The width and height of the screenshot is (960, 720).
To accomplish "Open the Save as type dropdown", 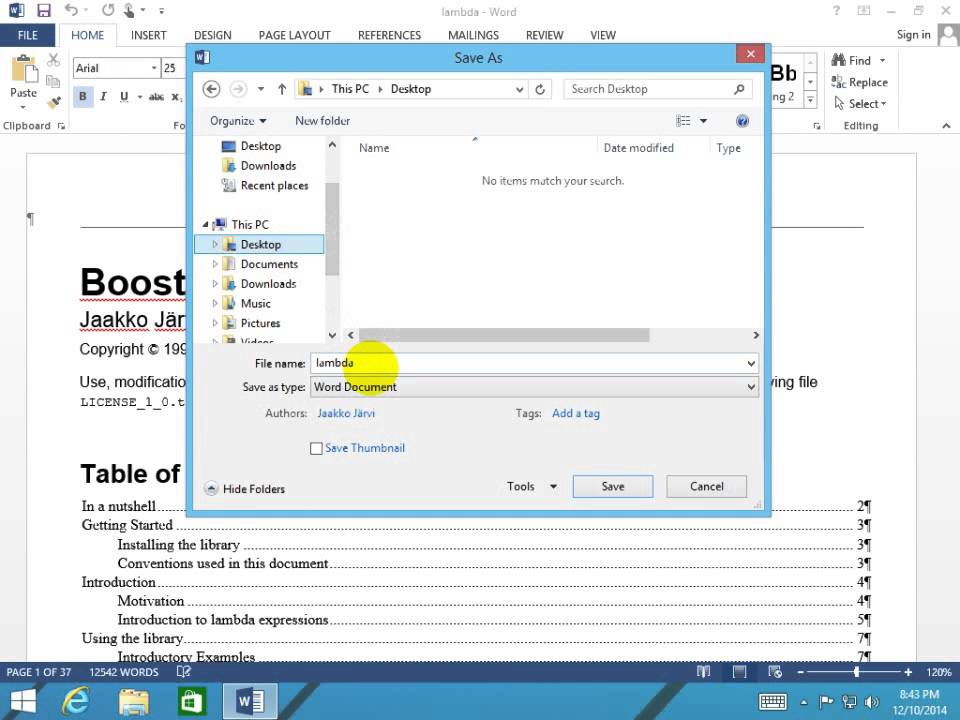I will pyautogui.click(x=751, y=387).
